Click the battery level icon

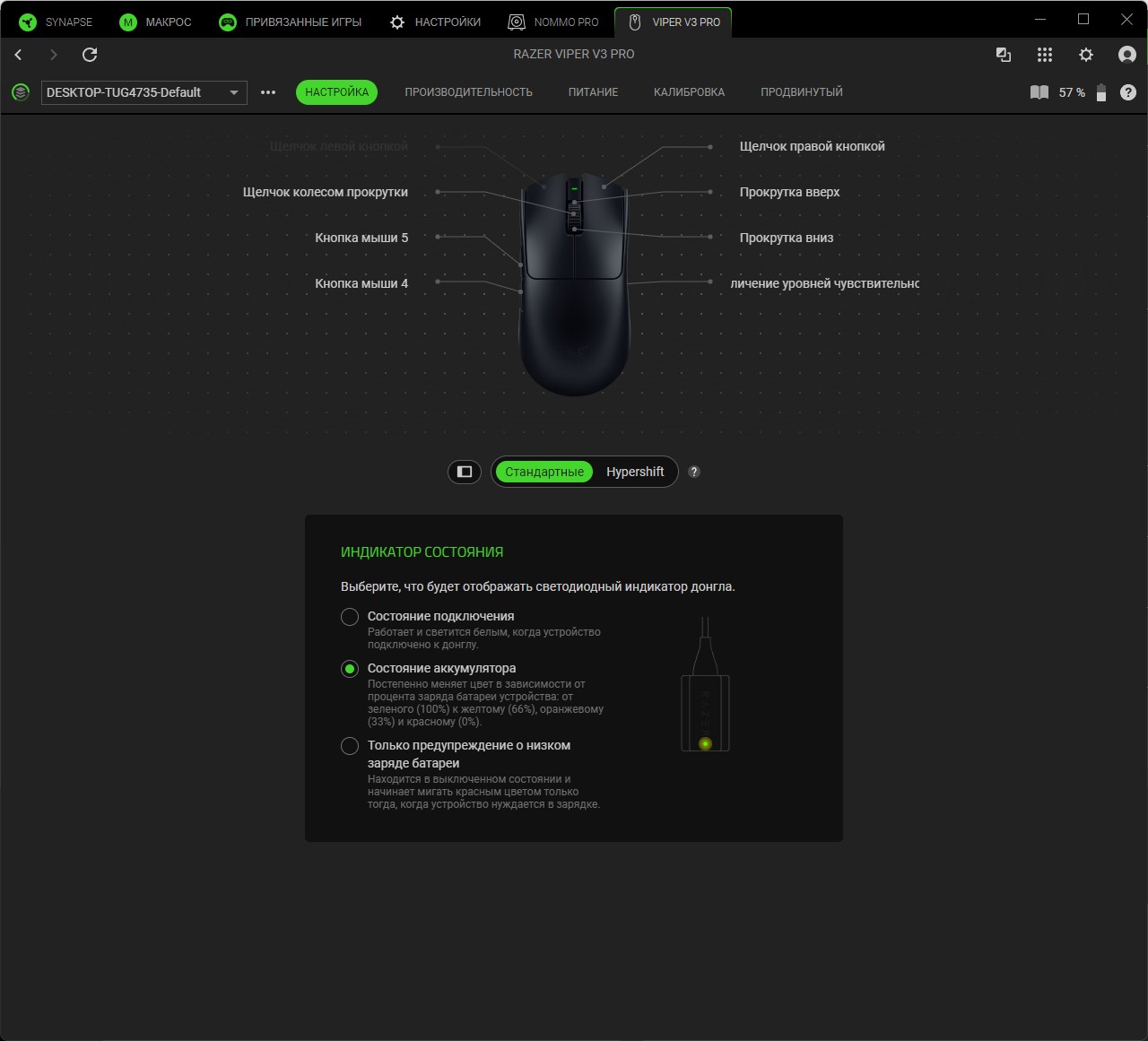click(1101, 92)
